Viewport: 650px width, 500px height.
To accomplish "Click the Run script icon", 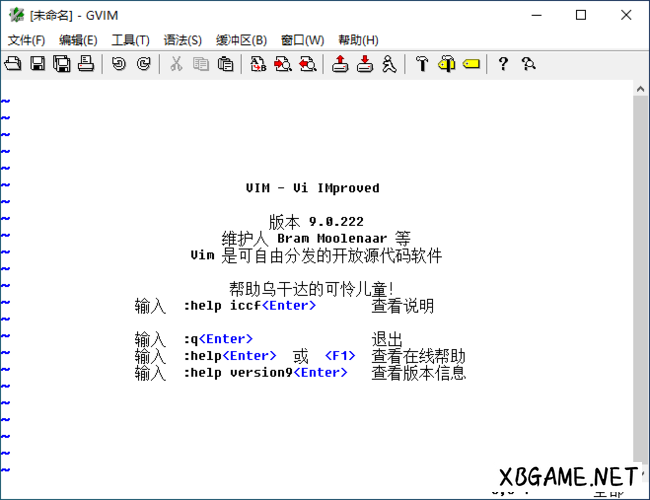I will (x=389, y=64).
